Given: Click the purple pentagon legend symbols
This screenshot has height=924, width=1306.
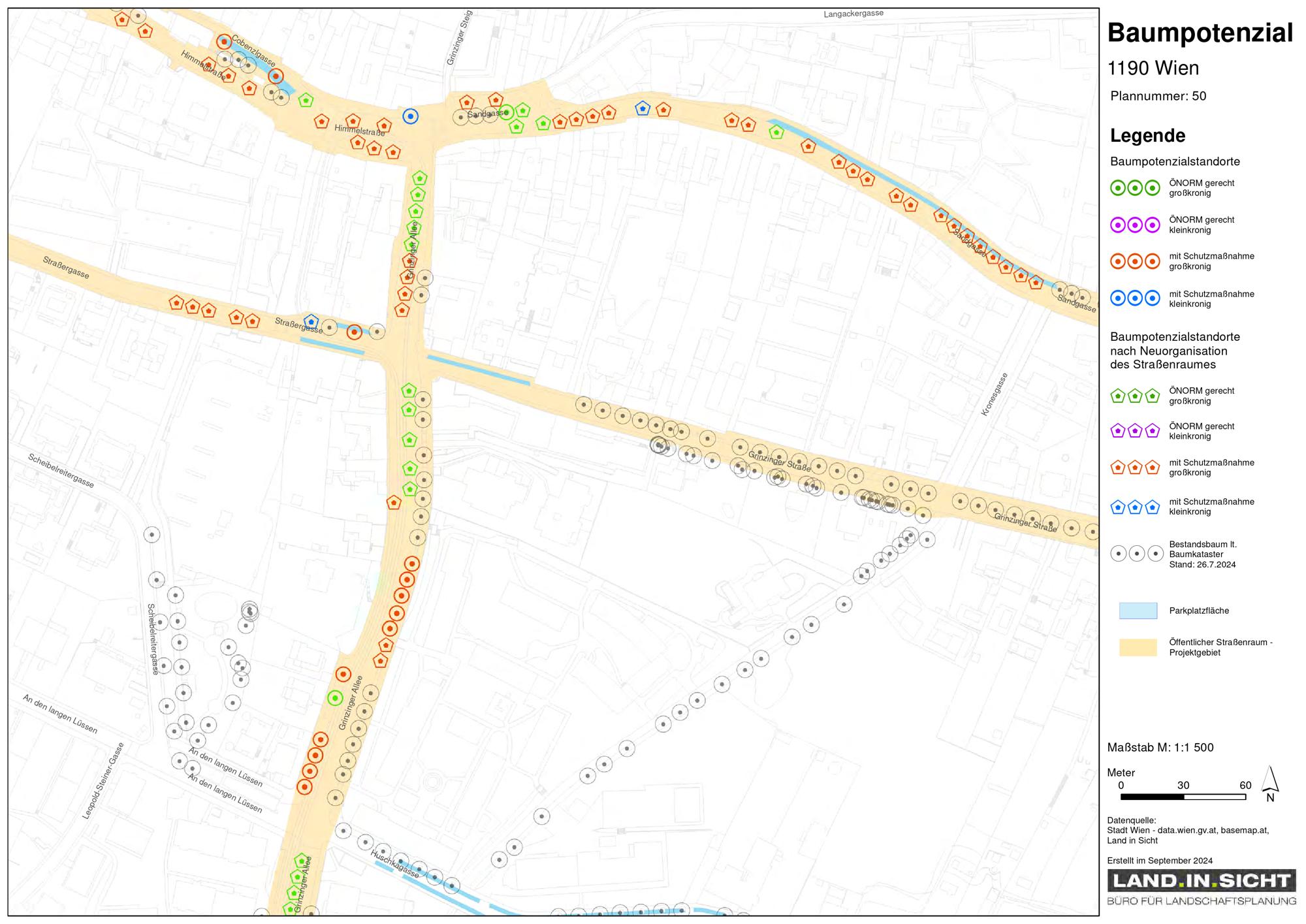Looking at the screenshot, I should click(1135, 431).
